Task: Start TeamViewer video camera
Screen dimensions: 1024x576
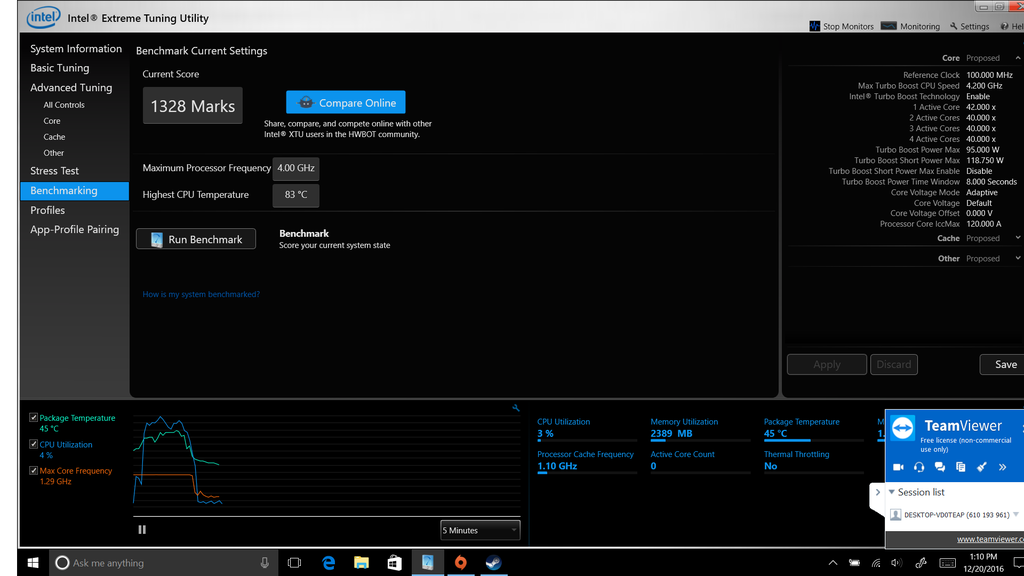Action: click(899, 467)
